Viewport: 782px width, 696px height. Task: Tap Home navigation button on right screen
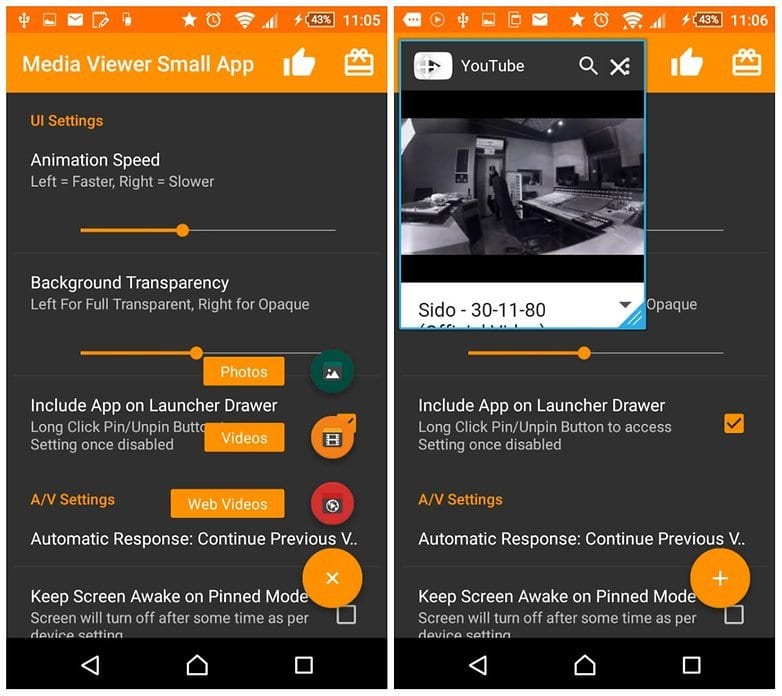(x=585, y=665)
